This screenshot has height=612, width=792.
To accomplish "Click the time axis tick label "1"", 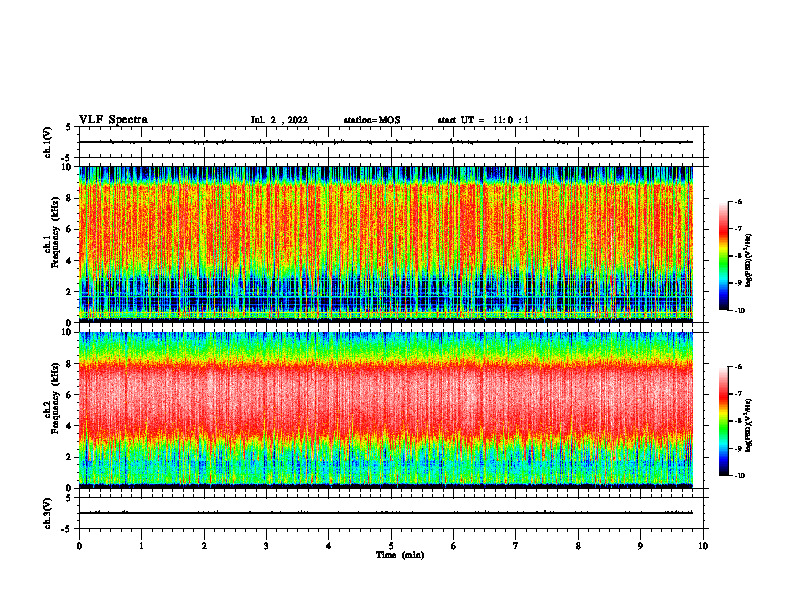I will 141,546.
